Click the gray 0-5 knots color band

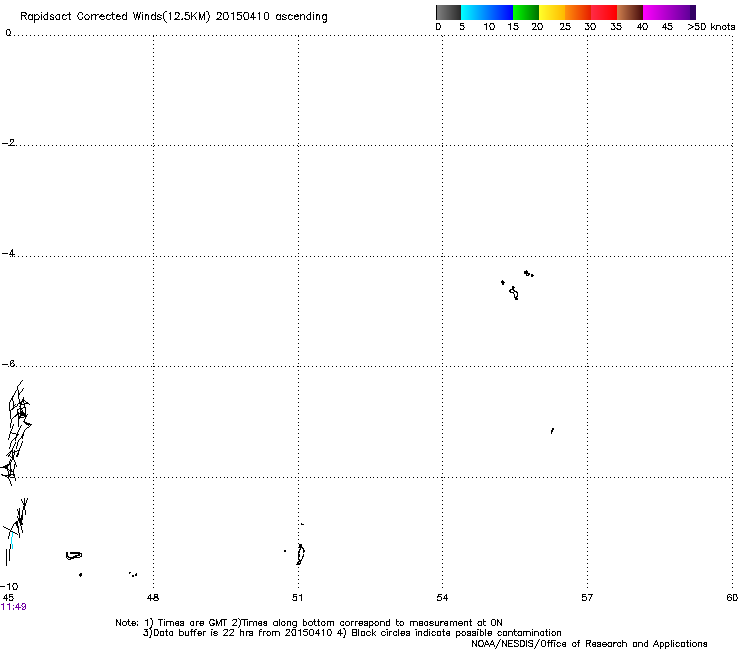(x=448, y=12)
